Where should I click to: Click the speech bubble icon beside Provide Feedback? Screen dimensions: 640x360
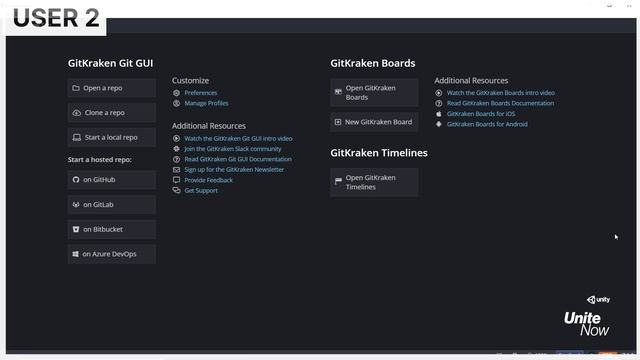[x=176, y=180]
